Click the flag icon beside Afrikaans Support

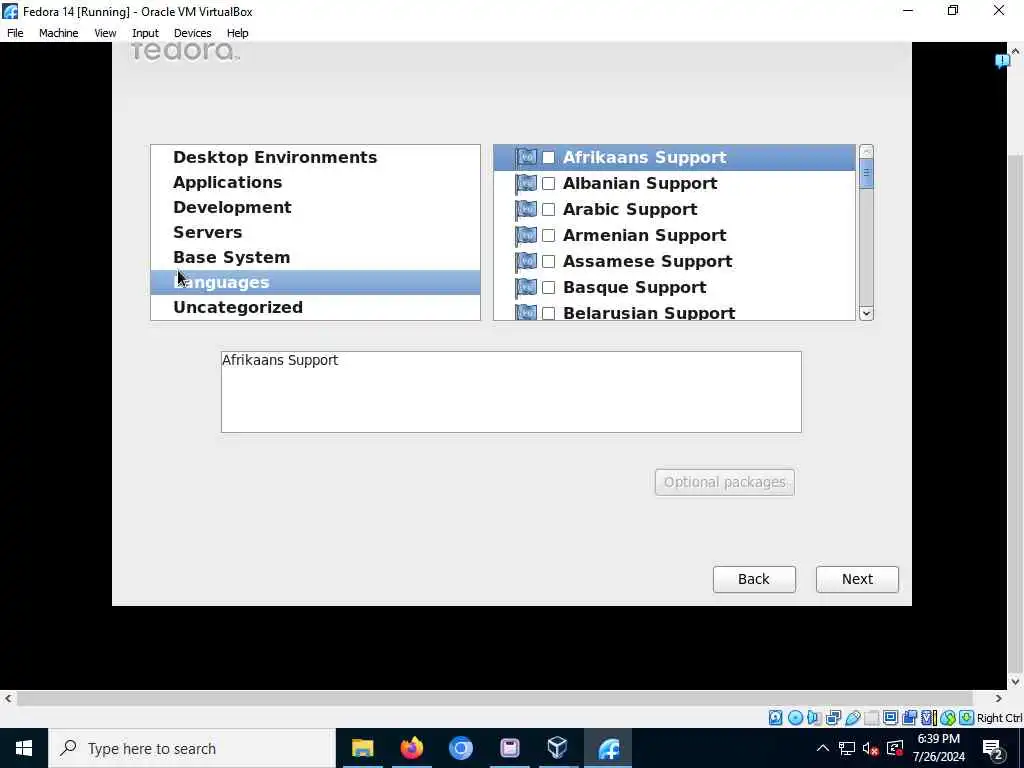[x=526, y=157]
